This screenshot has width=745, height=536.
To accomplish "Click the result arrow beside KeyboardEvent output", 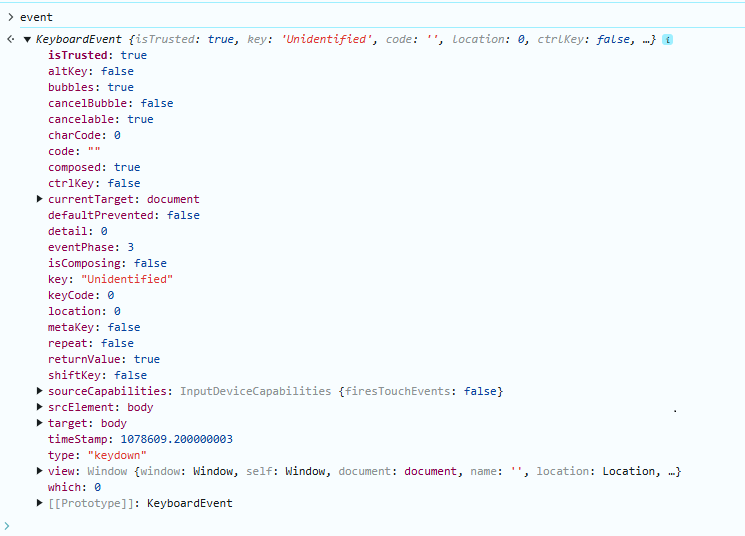I will pos(11,39).
